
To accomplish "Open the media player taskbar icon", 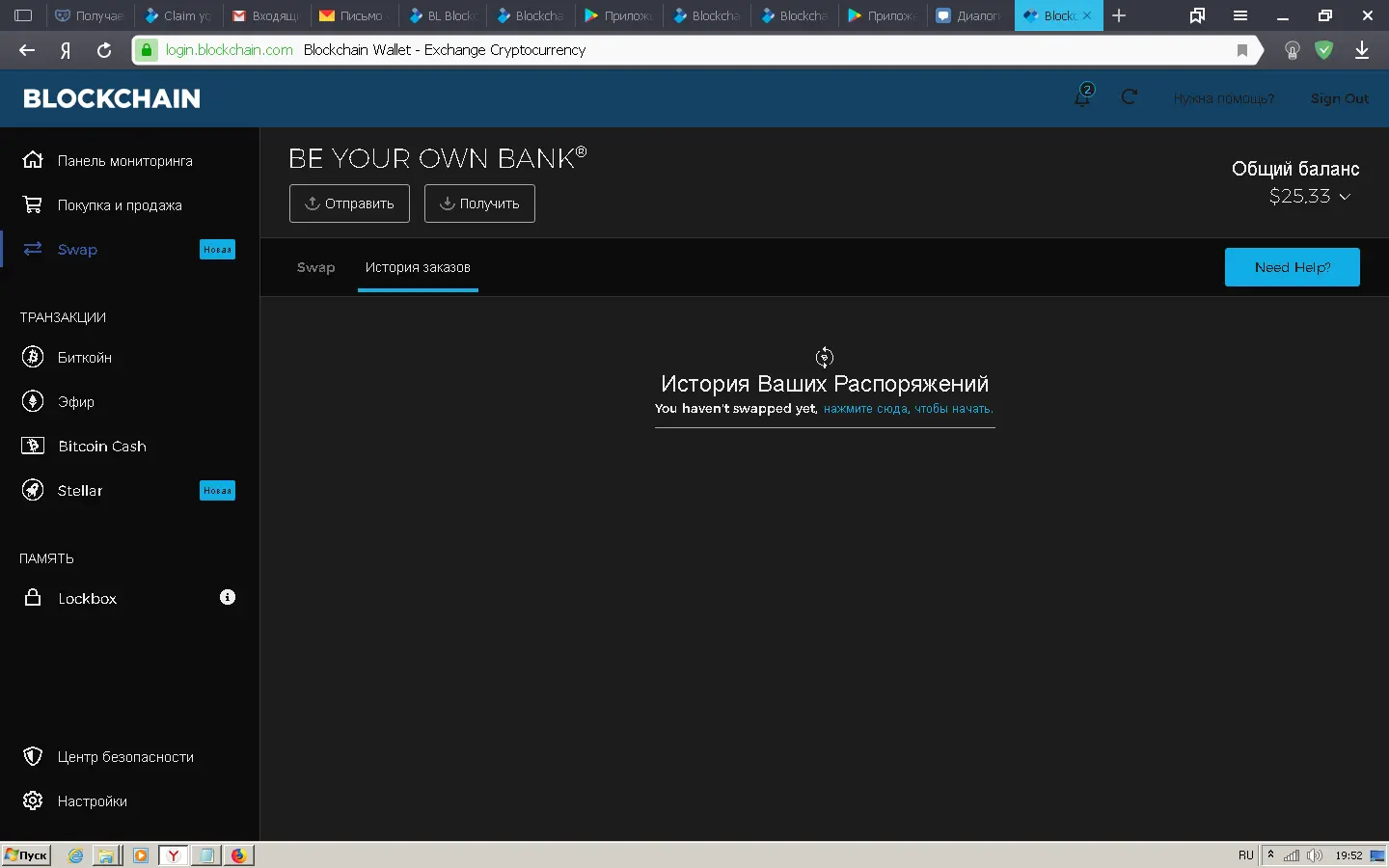I will click(x=141, y=854).
